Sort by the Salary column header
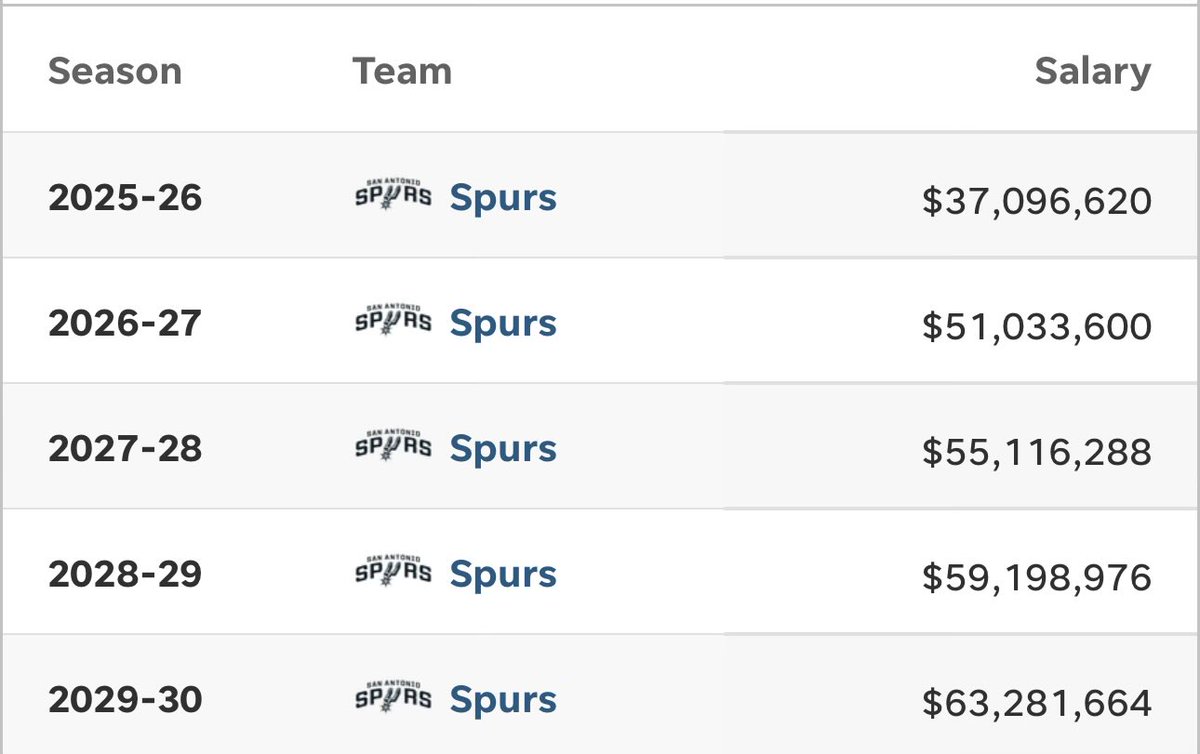 coord(1093,72)
